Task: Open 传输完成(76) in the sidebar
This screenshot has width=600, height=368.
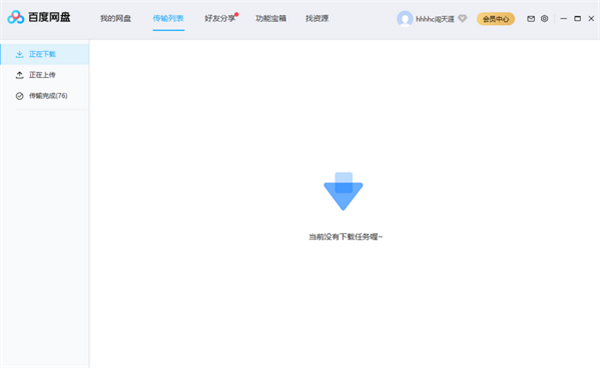Action: [x=45, y=96]
